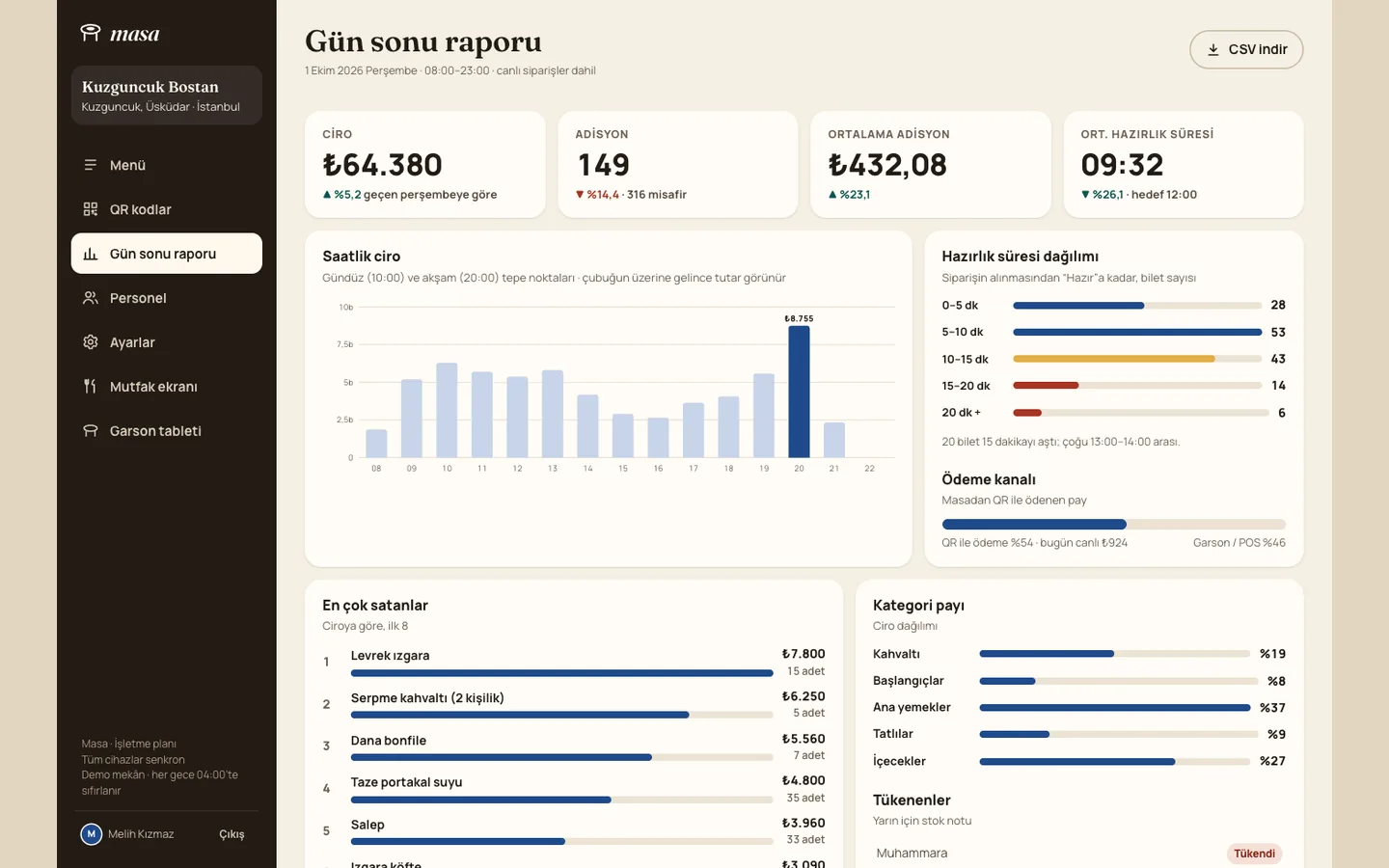
Task: Go to QR kodlar section
Action: [x=167, y=209]
